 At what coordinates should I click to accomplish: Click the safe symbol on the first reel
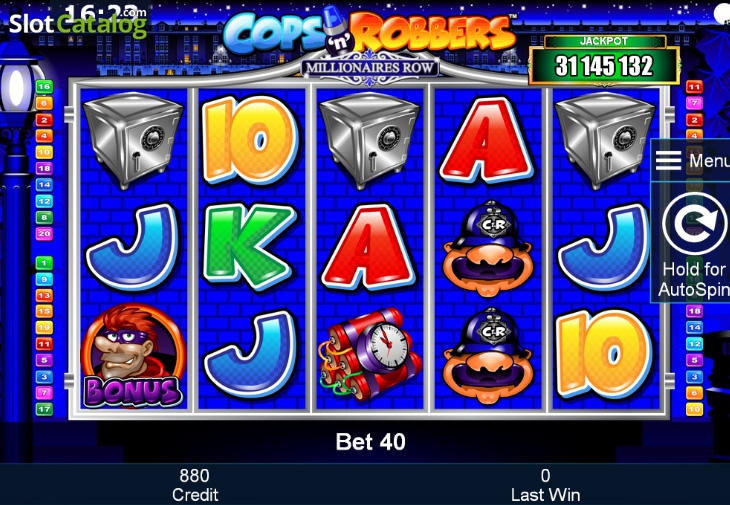(x=133, y=140)
